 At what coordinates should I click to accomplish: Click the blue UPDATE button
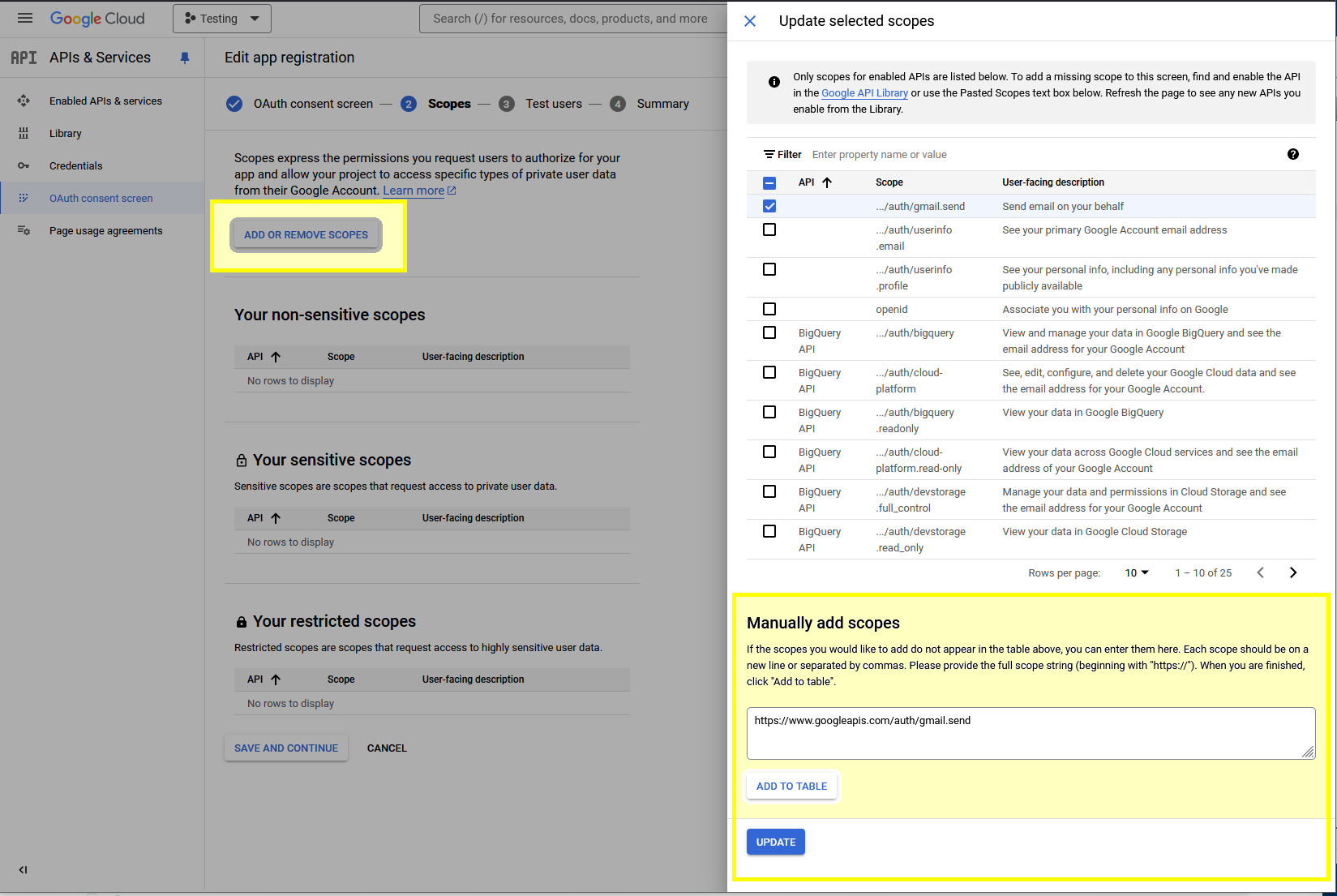click(x=776, y=842)
